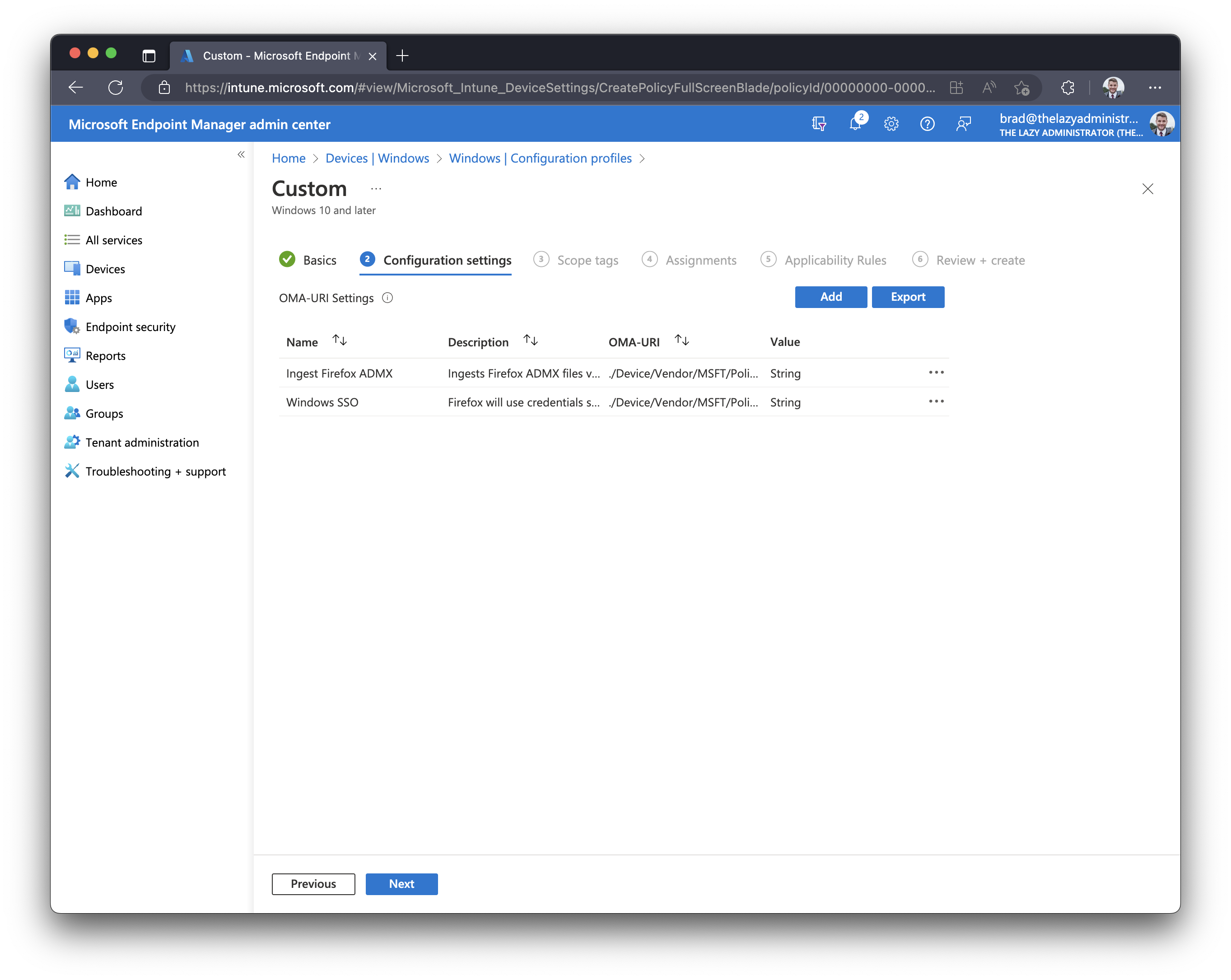
Task: Open more options for Windows SSO row
Action: click(936, 402)
